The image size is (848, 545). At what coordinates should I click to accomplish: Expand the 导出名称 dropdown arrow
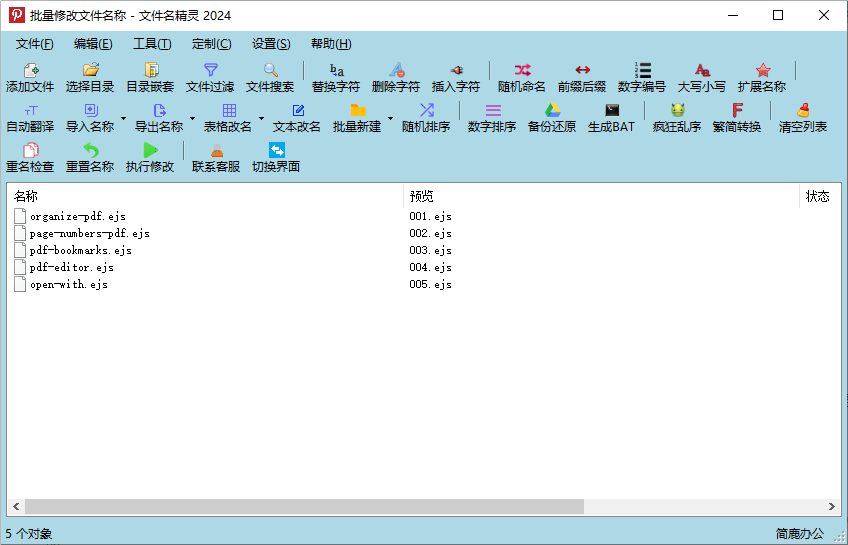[x=193, y=118]
